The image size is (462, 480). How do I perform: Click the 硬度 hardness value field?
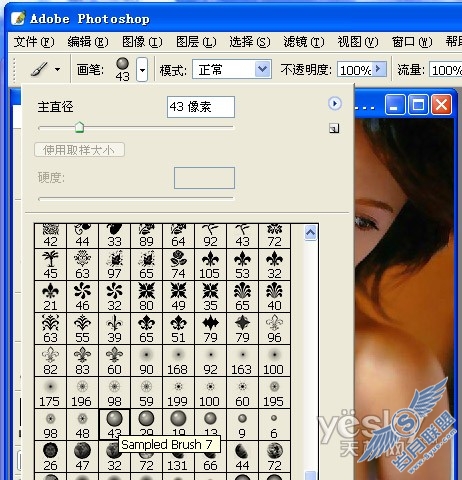point(204,178)
